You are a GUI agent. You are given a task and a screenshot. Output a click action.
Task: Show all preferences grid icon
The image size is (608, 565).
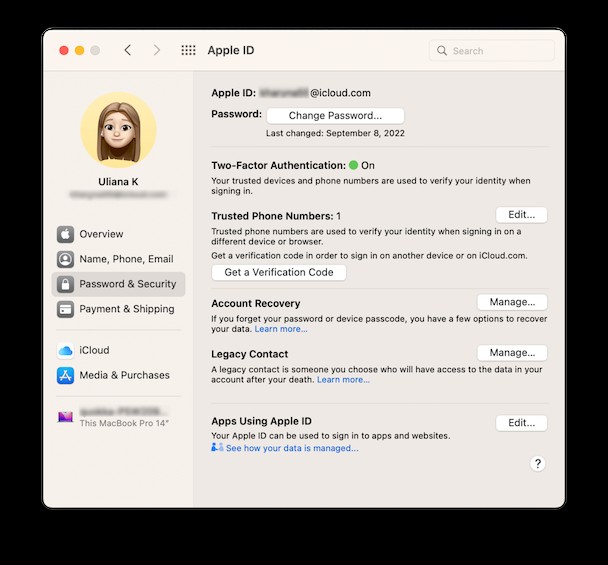tap(188, 50)
